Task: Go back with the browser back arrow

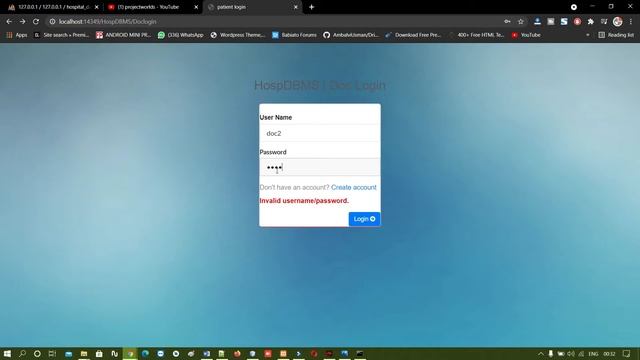Action: pos(9,22)
